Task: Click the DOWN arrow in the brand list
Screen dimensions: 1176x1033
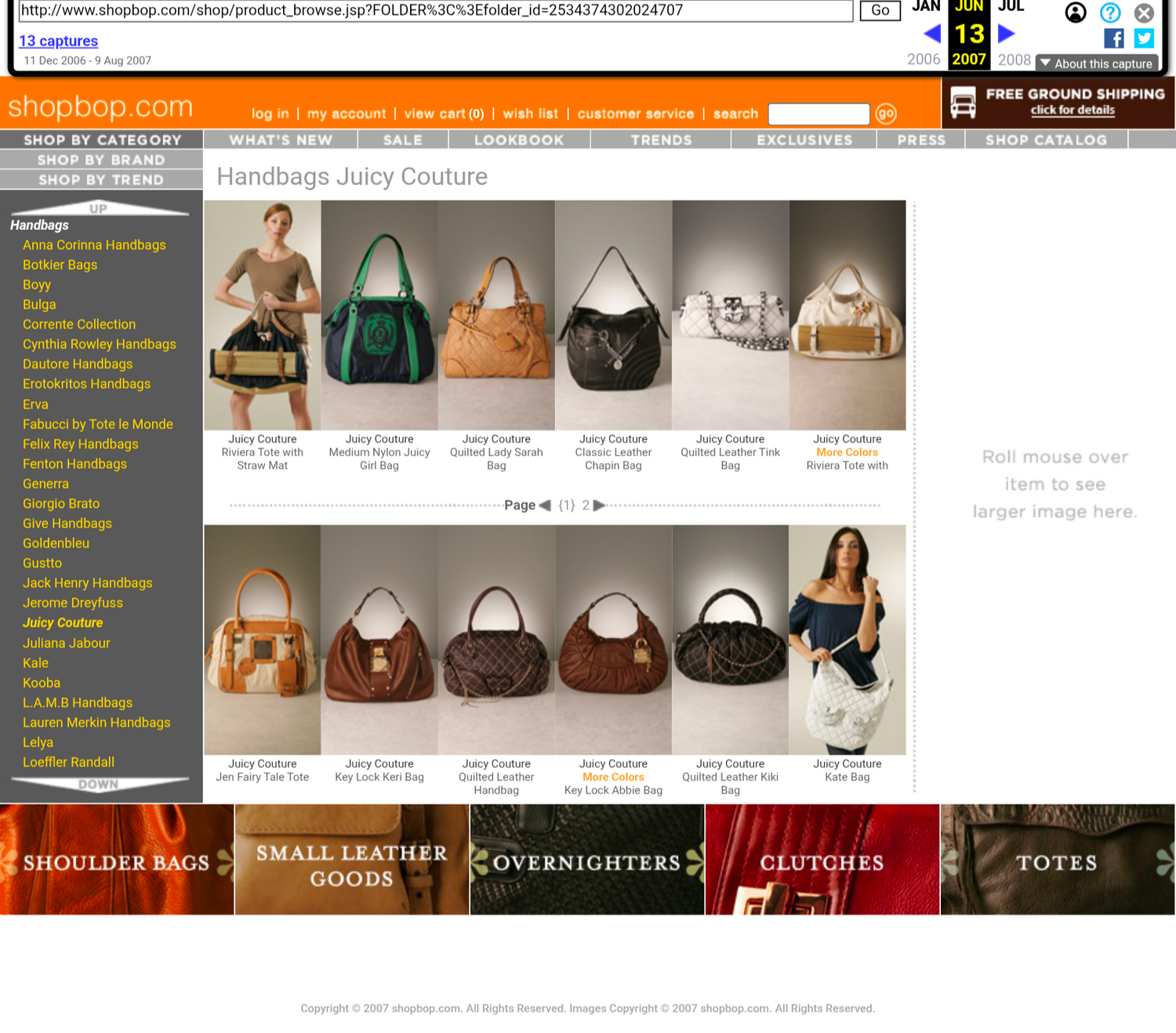Action: (99, 784)
